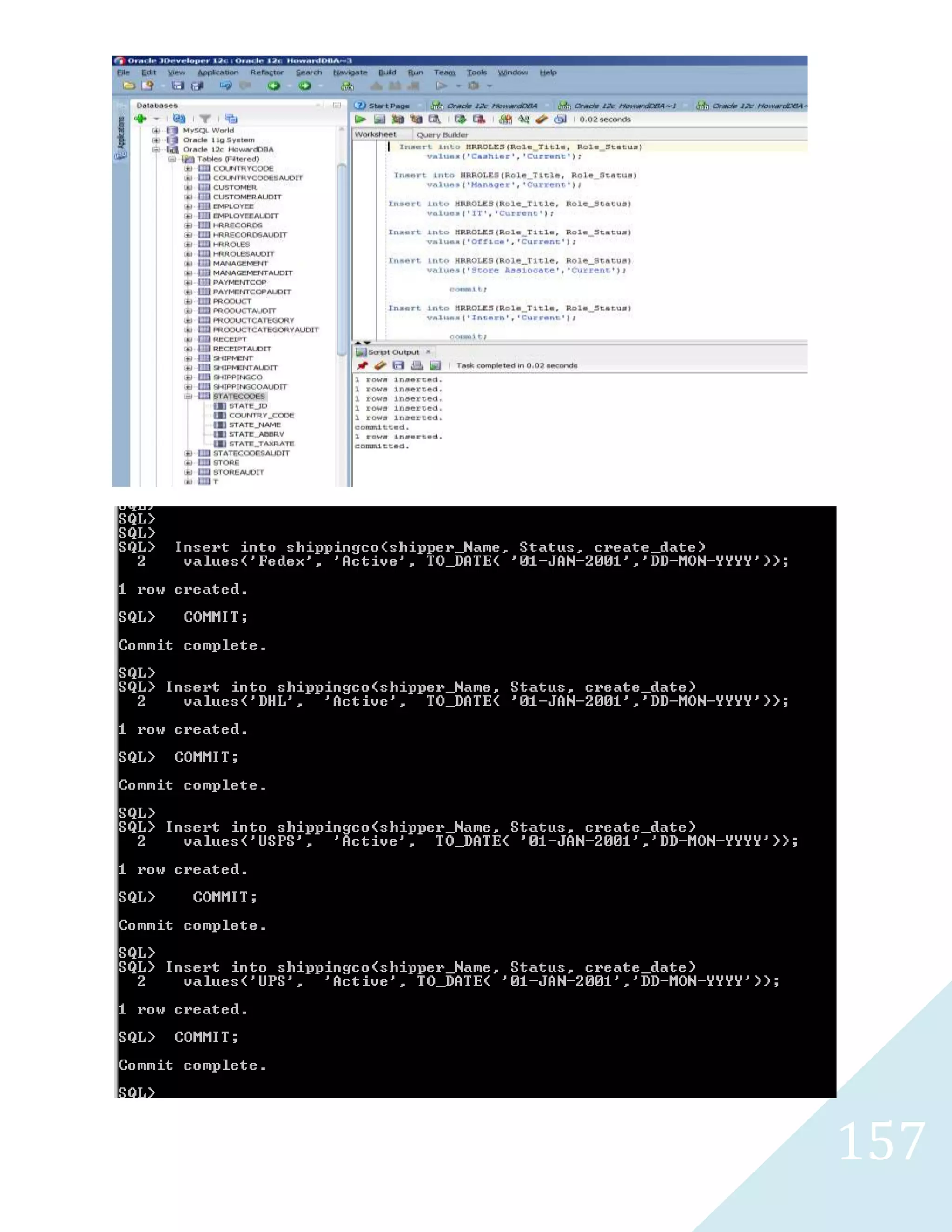
Task: Select the Oracle 12c HowardDBA~1 editor tab
Action: [617, 106]
